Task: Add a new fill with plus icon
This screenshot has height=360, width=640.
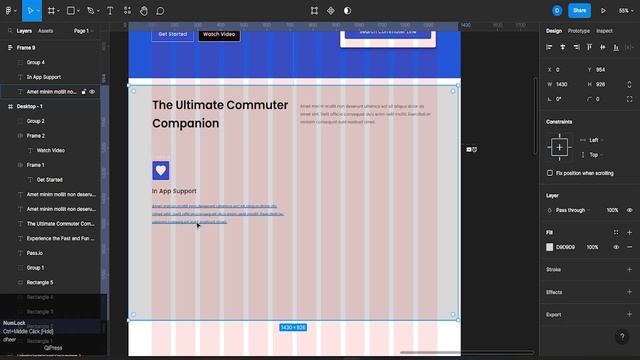Action: click(x=629, y=232)
